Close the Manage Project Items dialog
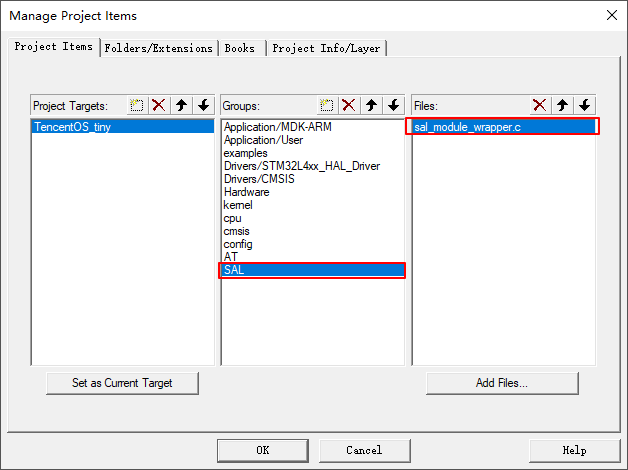 pyautogui.click(x=612, y=16)
